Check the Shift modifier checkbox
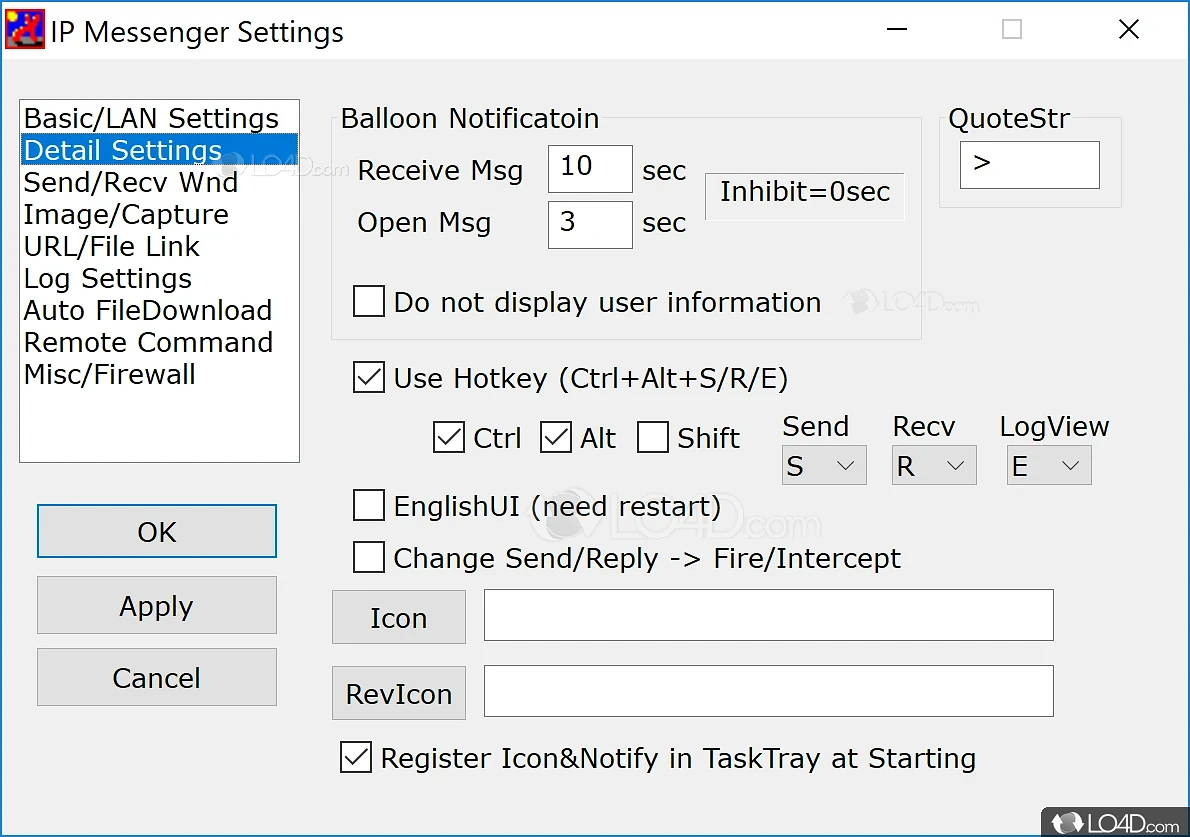The image size is (1190, 837). 653,438
